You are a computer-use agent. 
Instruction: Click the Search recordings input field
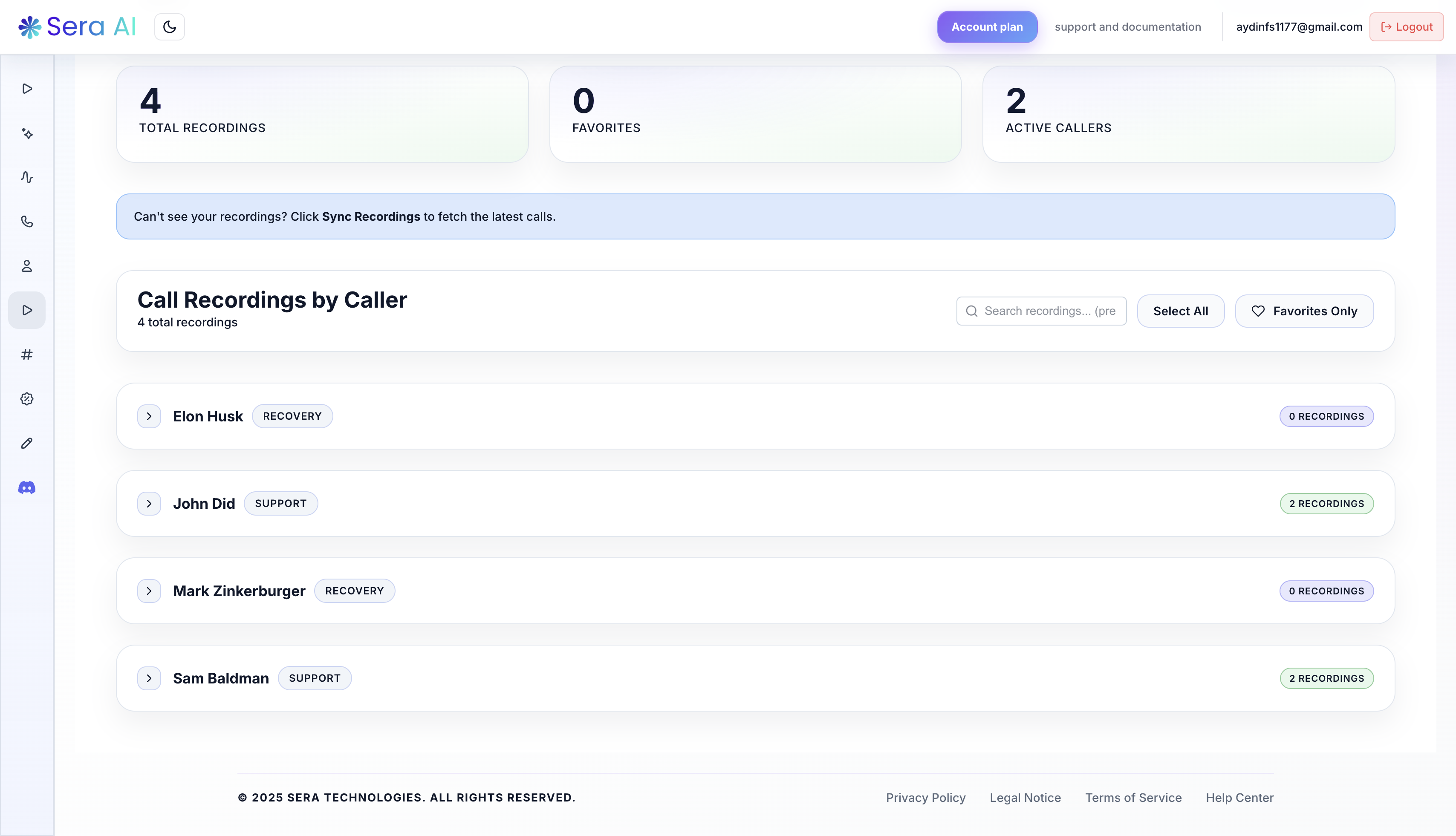(x=1049, y=311)
